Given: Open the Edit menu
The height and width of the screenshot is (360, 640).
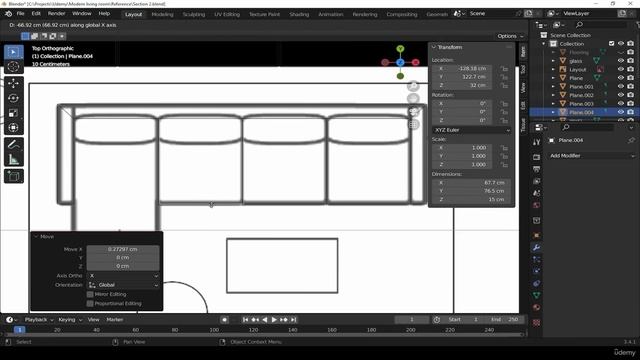Looking at the screenshot, I should 36,13.
